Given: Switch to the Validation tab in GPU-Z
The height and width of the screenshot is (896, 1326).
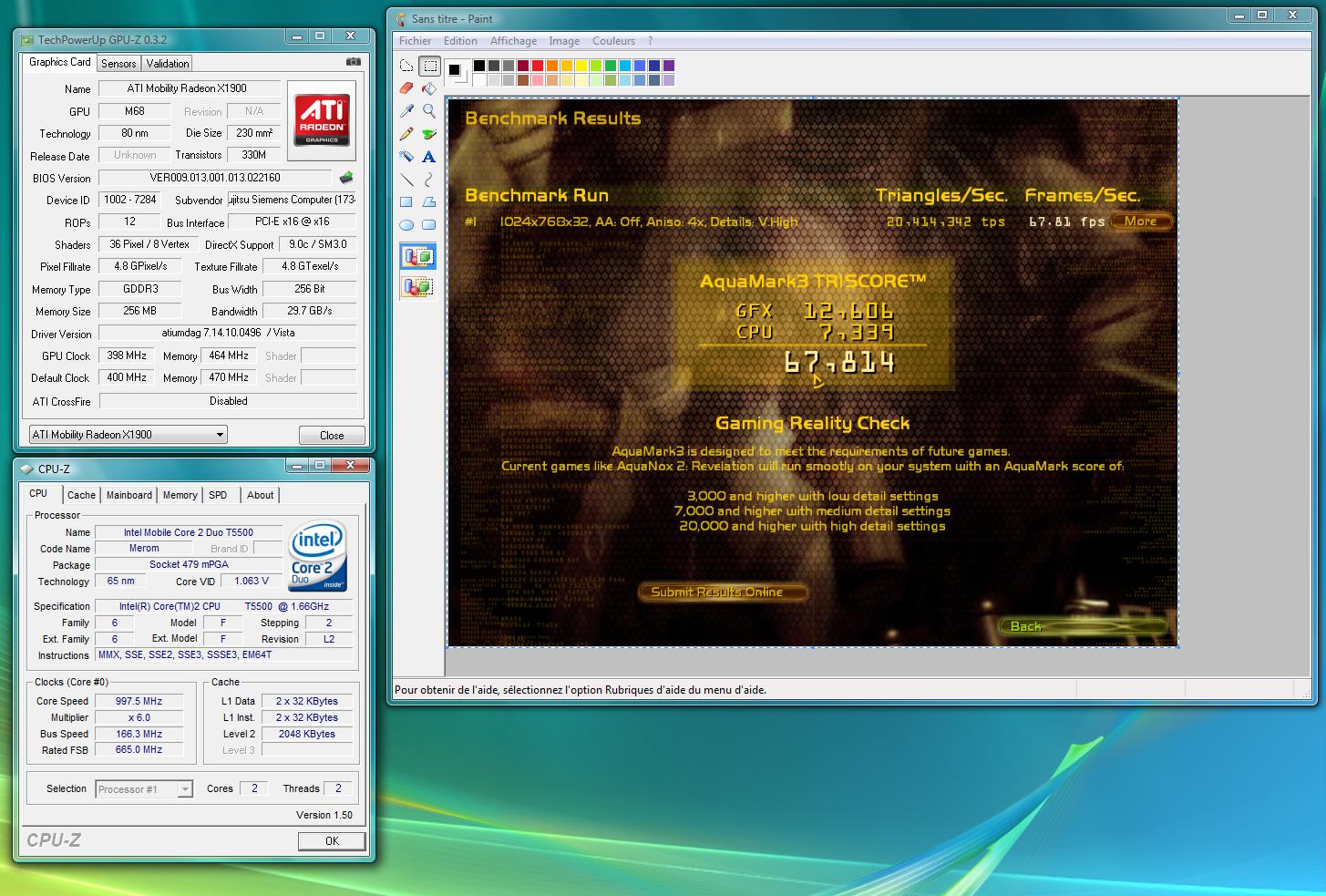Looking at the screenshot, I should point(168,63).
